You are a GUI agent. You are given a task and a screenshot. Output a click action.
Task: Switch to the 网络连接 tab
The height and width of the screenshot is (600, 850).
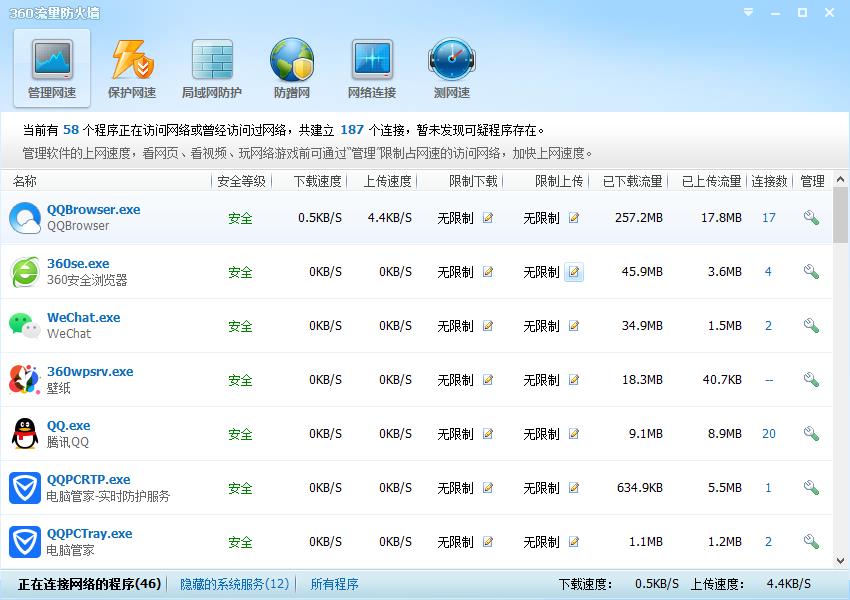(x=371, y=66)
